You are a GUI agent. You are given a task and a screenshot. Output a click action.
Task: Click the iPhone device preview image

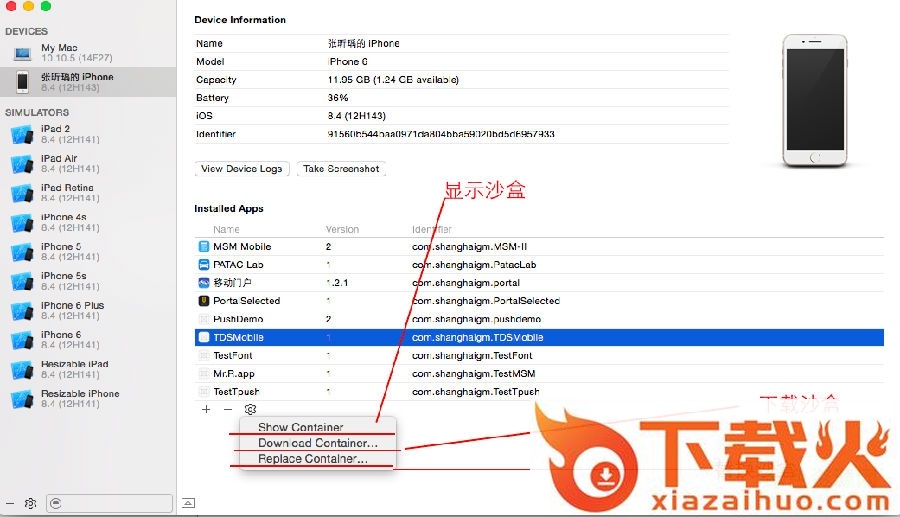(x=815, y=100)
